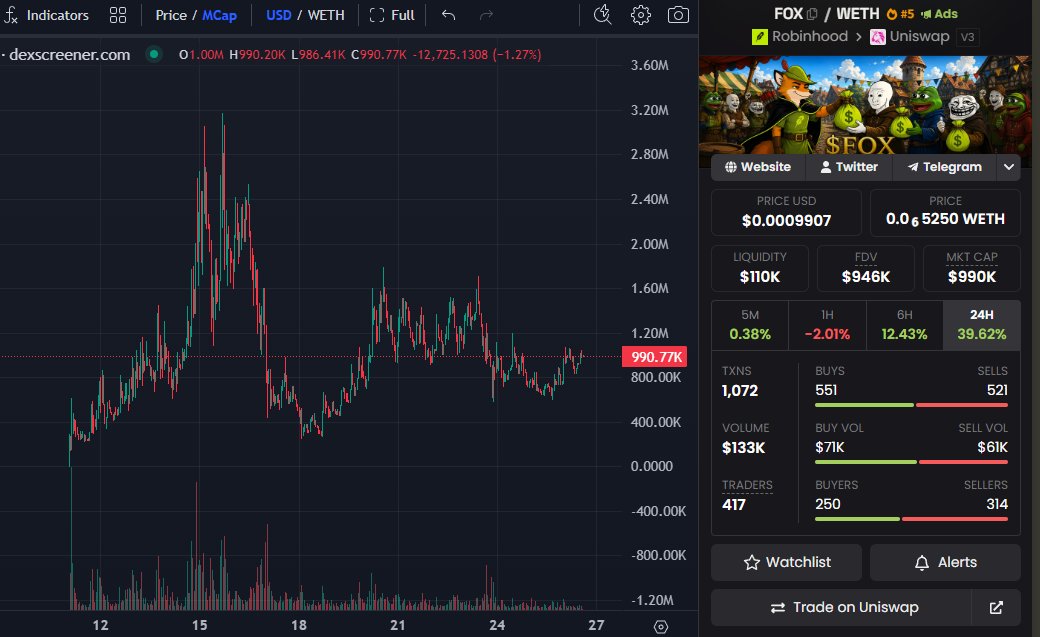Select the 6H timeframe tab
1040x637 pixels.
[905, 325]
